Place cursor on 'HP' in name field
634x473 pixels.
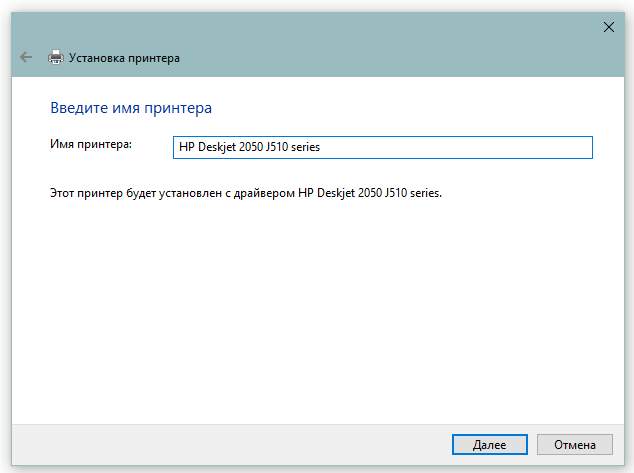187,147
